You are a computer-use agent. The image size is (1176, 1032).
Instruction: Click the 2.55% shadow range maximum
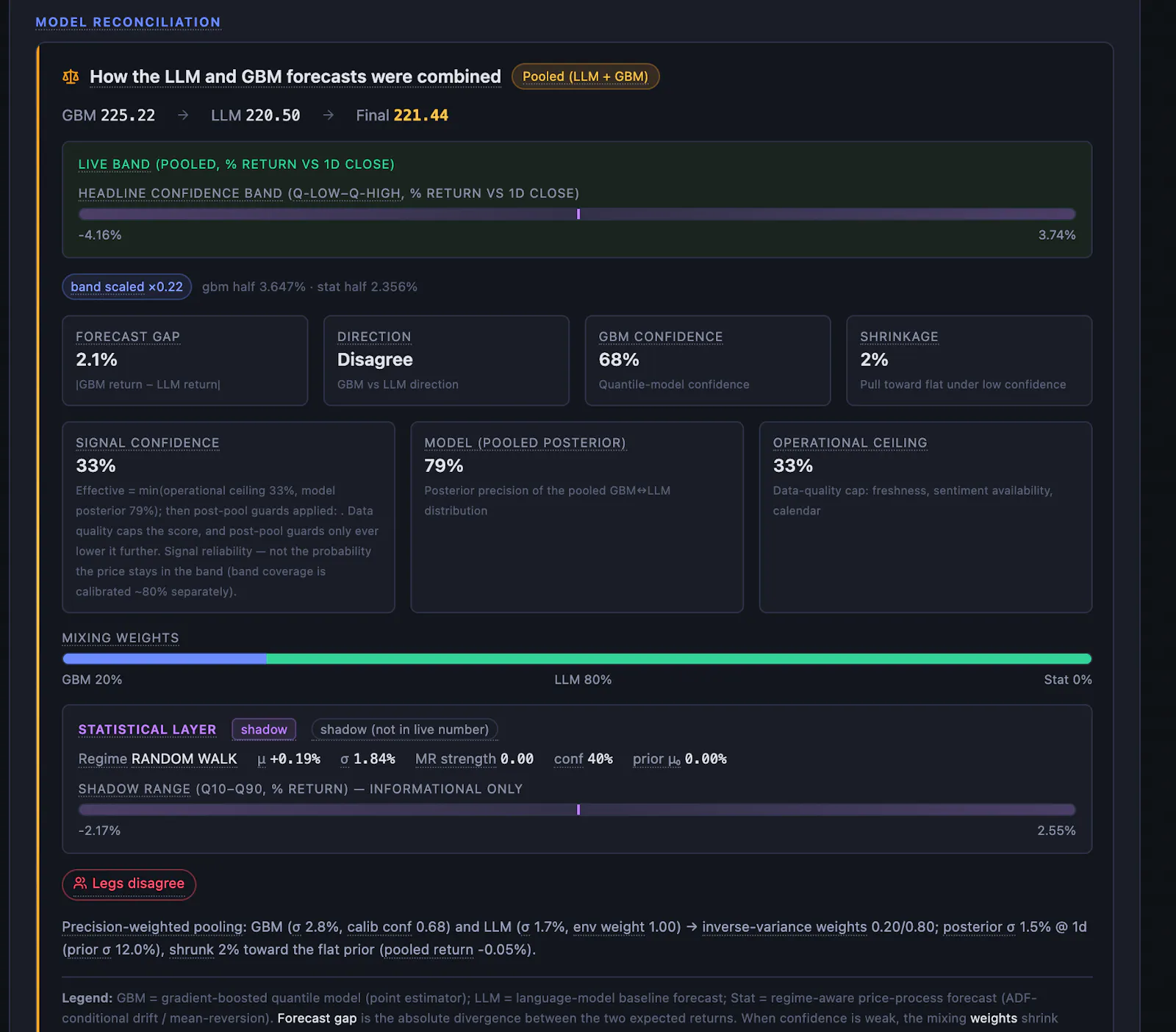1056,831
